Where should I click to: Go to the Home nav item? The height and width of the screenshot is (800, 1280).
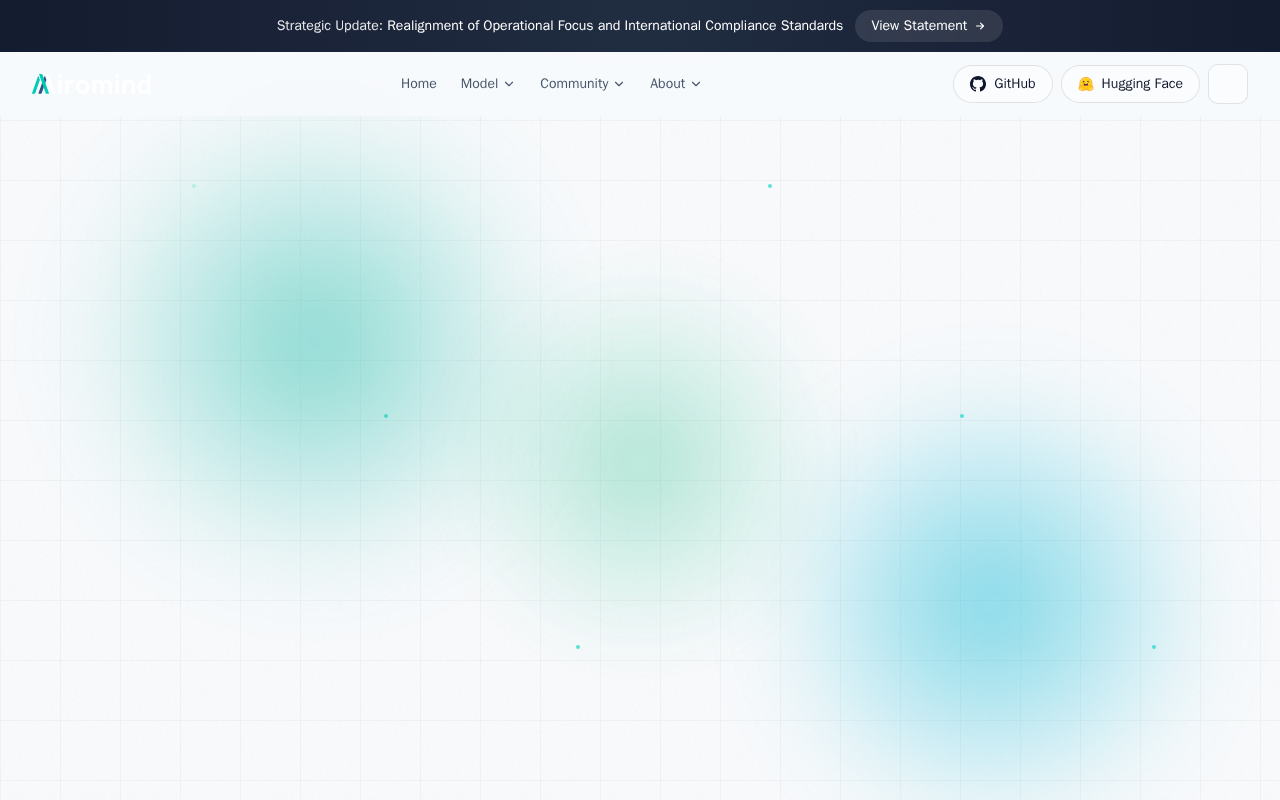(x=418, y=84)
